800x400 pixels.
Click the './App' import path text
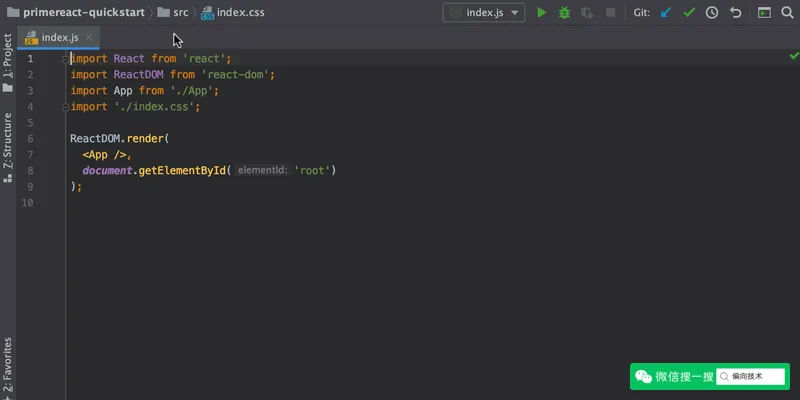click(192, 91)
